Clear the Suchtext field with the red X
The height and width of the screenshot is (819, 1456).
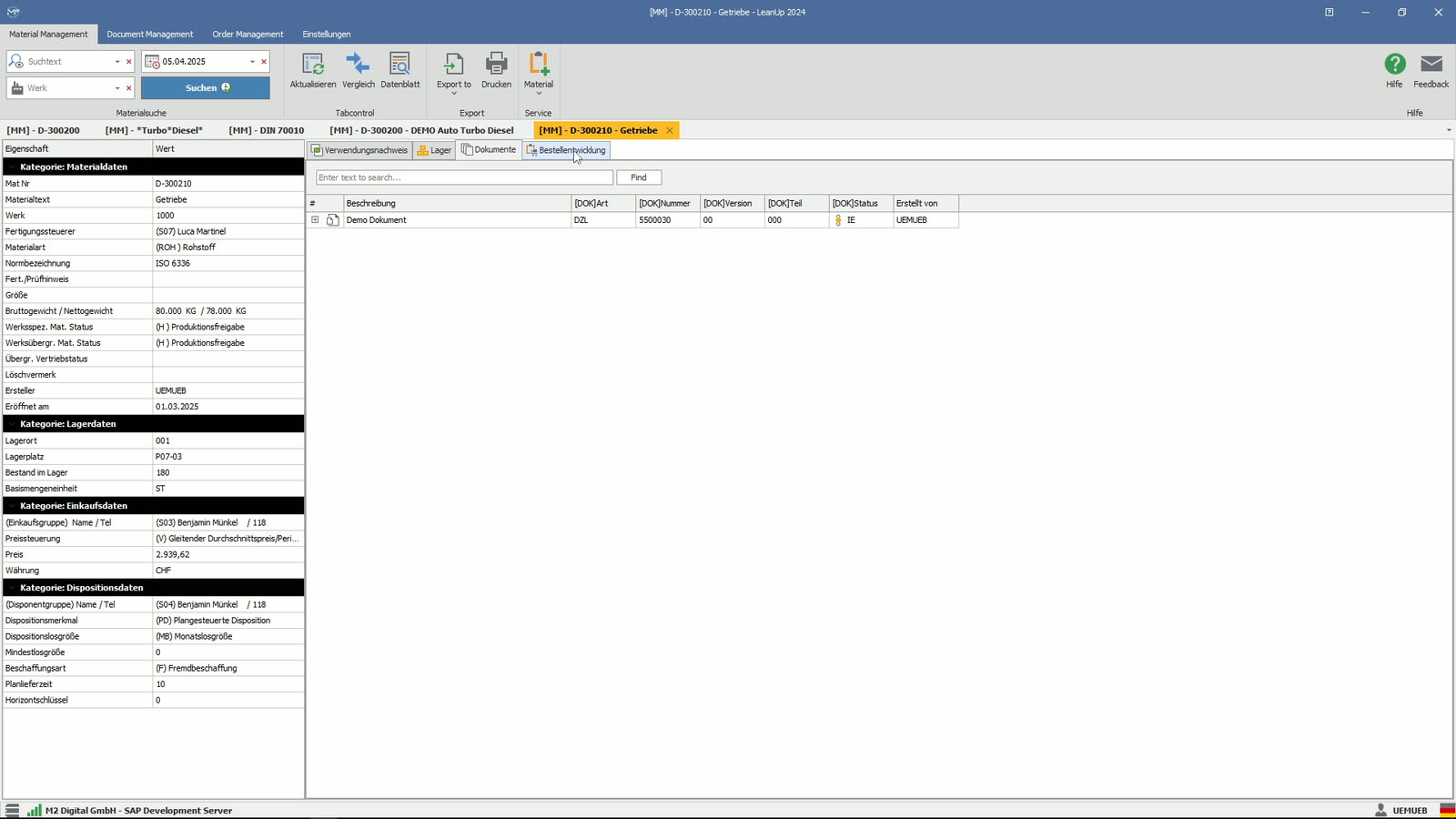129,62
